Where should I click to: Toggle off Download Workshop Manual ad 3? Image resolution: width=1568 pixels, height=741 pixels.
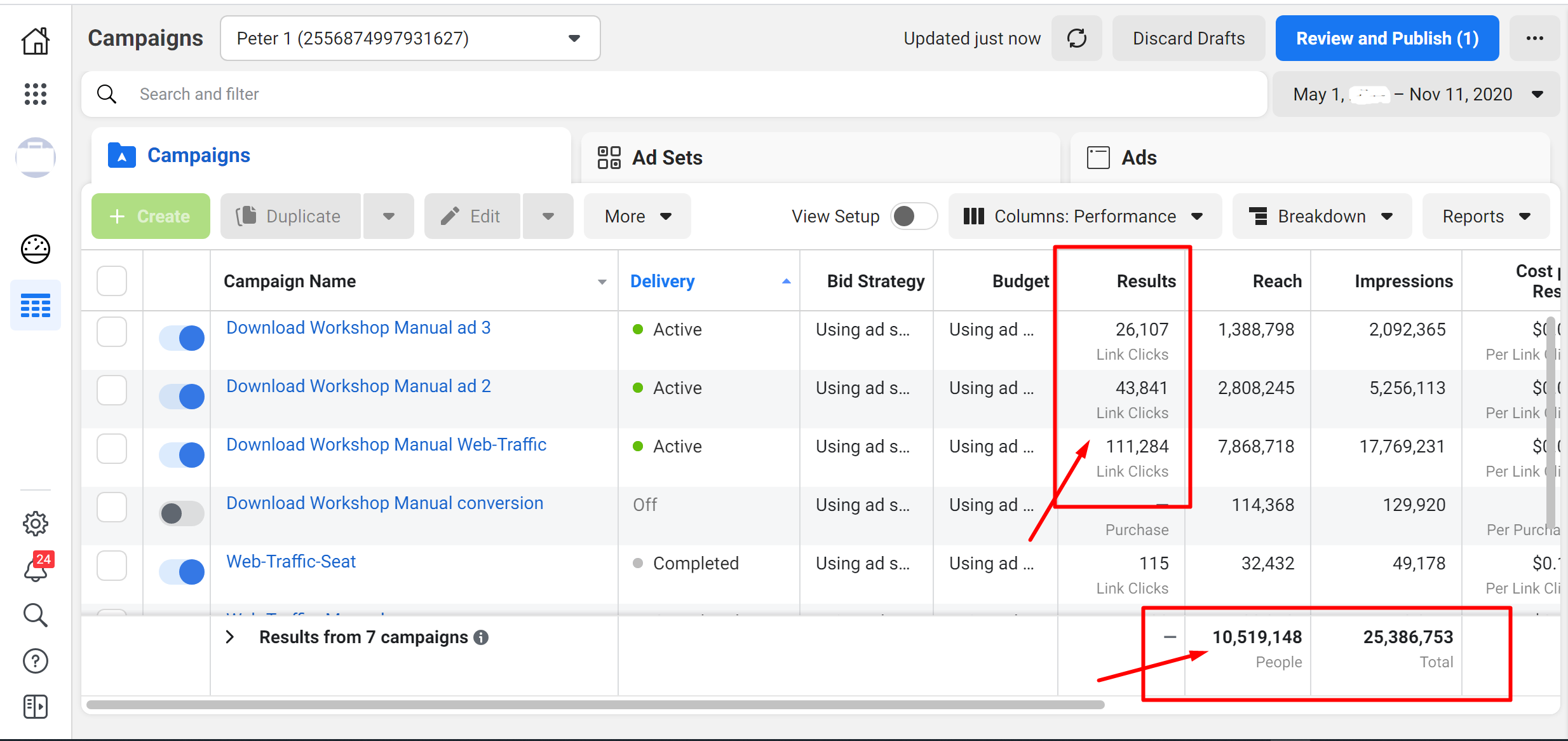coord(182,337)
